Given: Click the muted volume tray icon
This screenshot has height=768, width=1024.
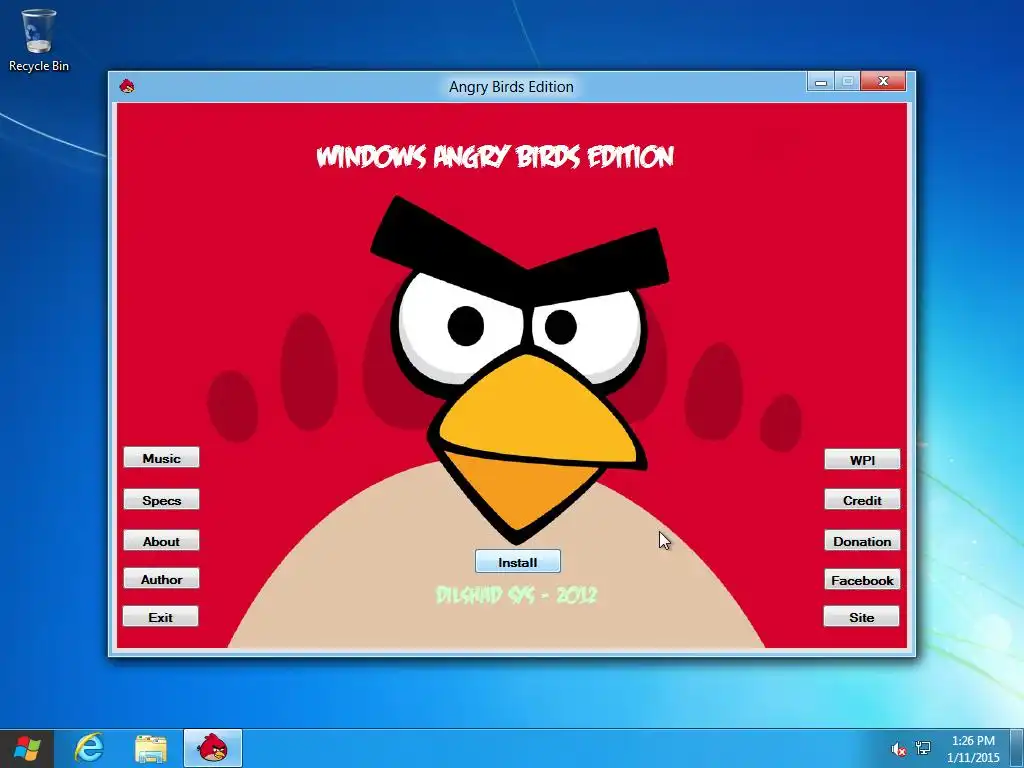Looking at the screenshot, I should click(899, 749).
